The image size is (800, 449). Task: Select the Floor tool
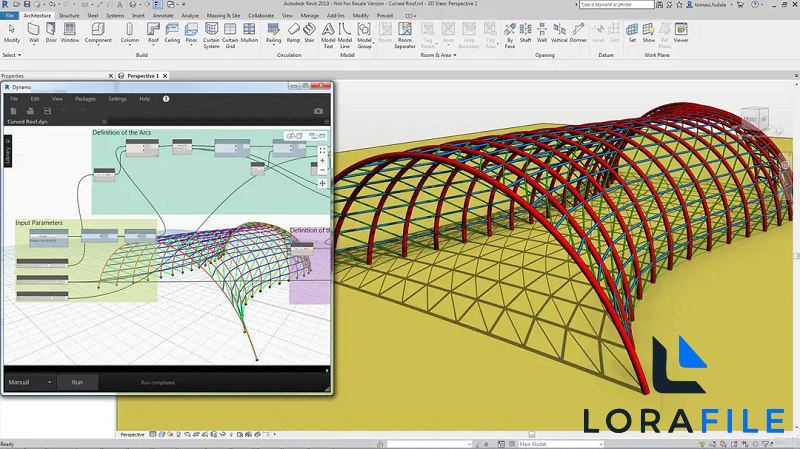[191, 33]
